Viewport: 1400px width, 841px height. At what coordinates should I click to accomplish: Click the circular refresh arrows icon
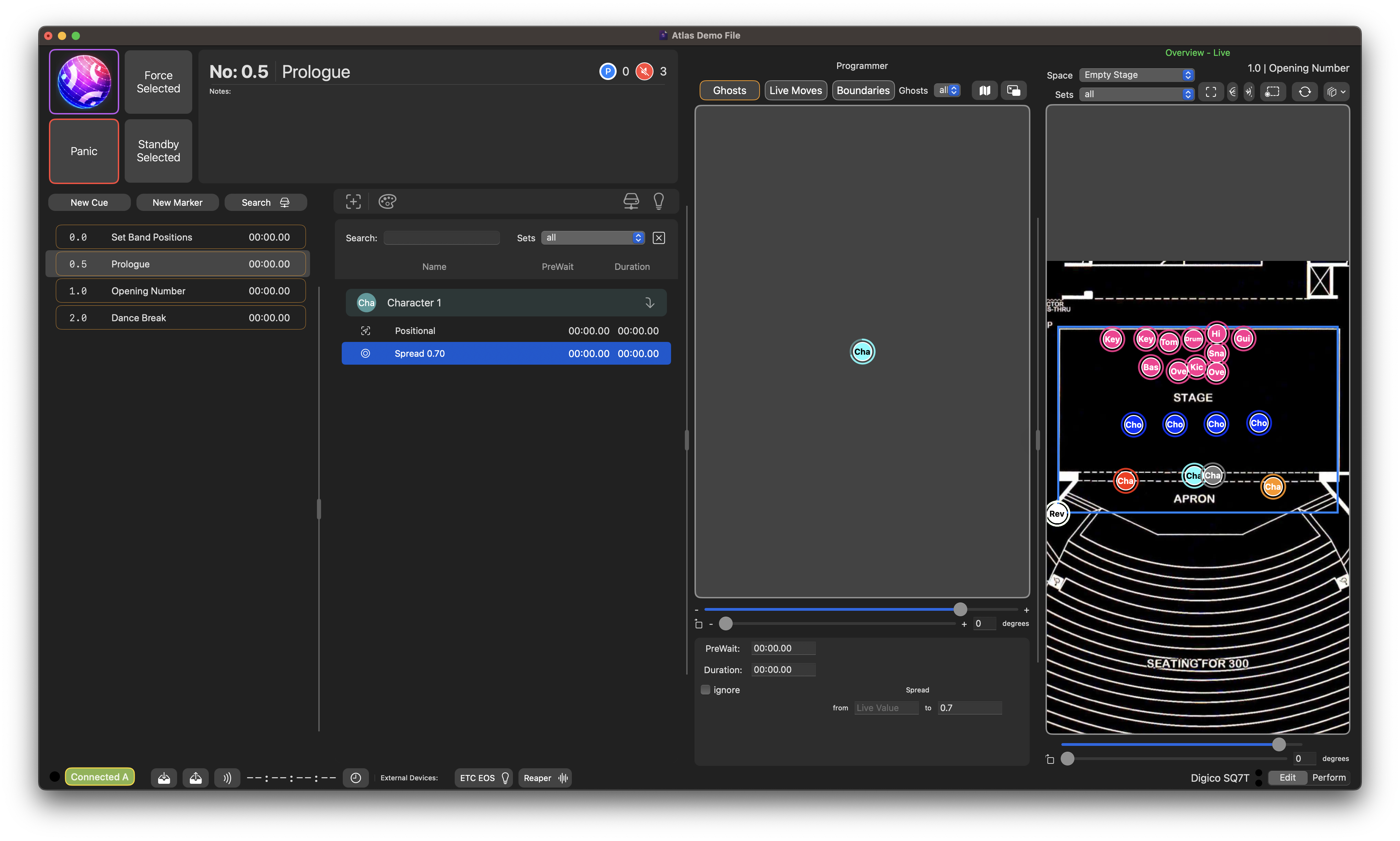point(1304,92)
